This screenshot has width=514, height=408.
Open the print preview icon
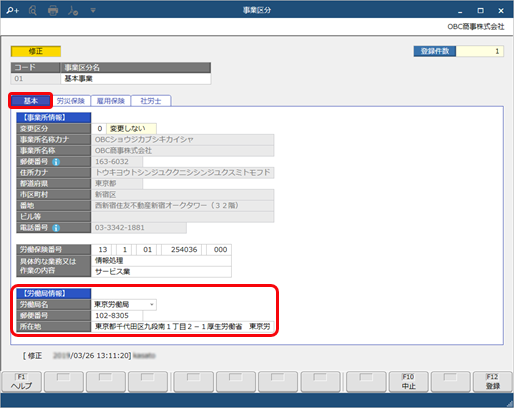tap(33, 11)
